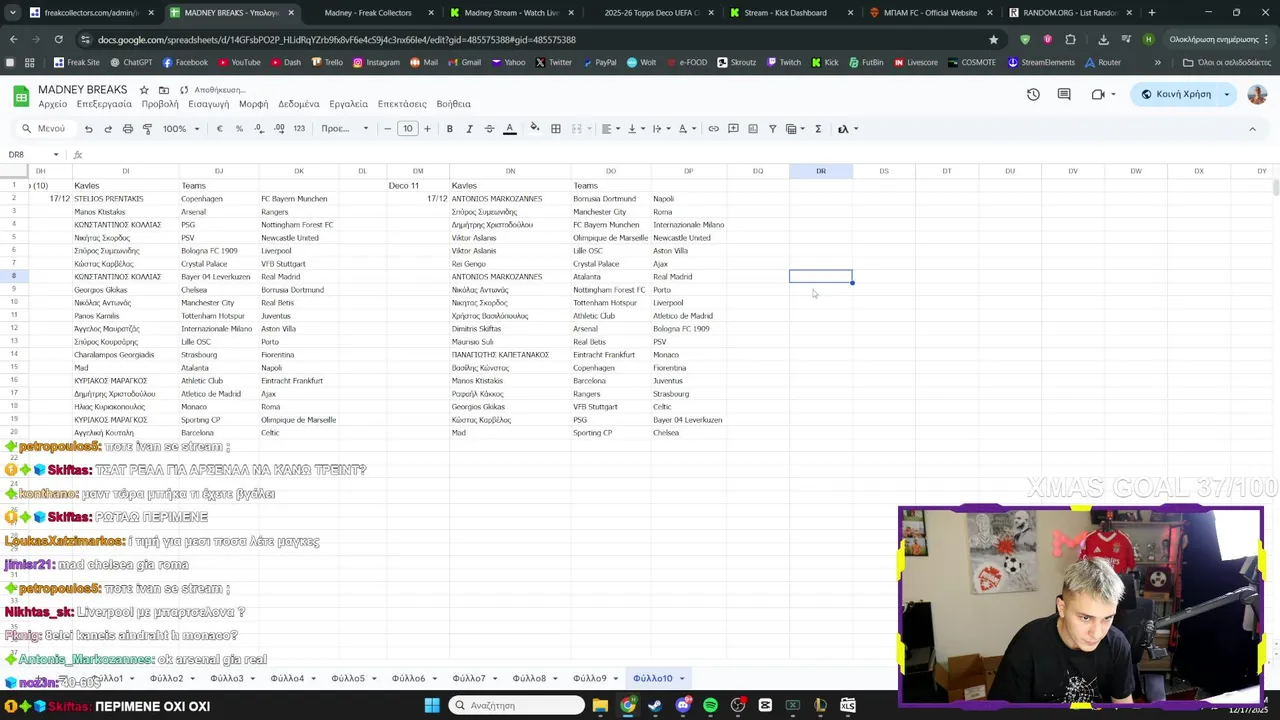This screenshot has width=1280, height=720.
Task: Reload the page with refresh button
Action: [x=58, y=39]
